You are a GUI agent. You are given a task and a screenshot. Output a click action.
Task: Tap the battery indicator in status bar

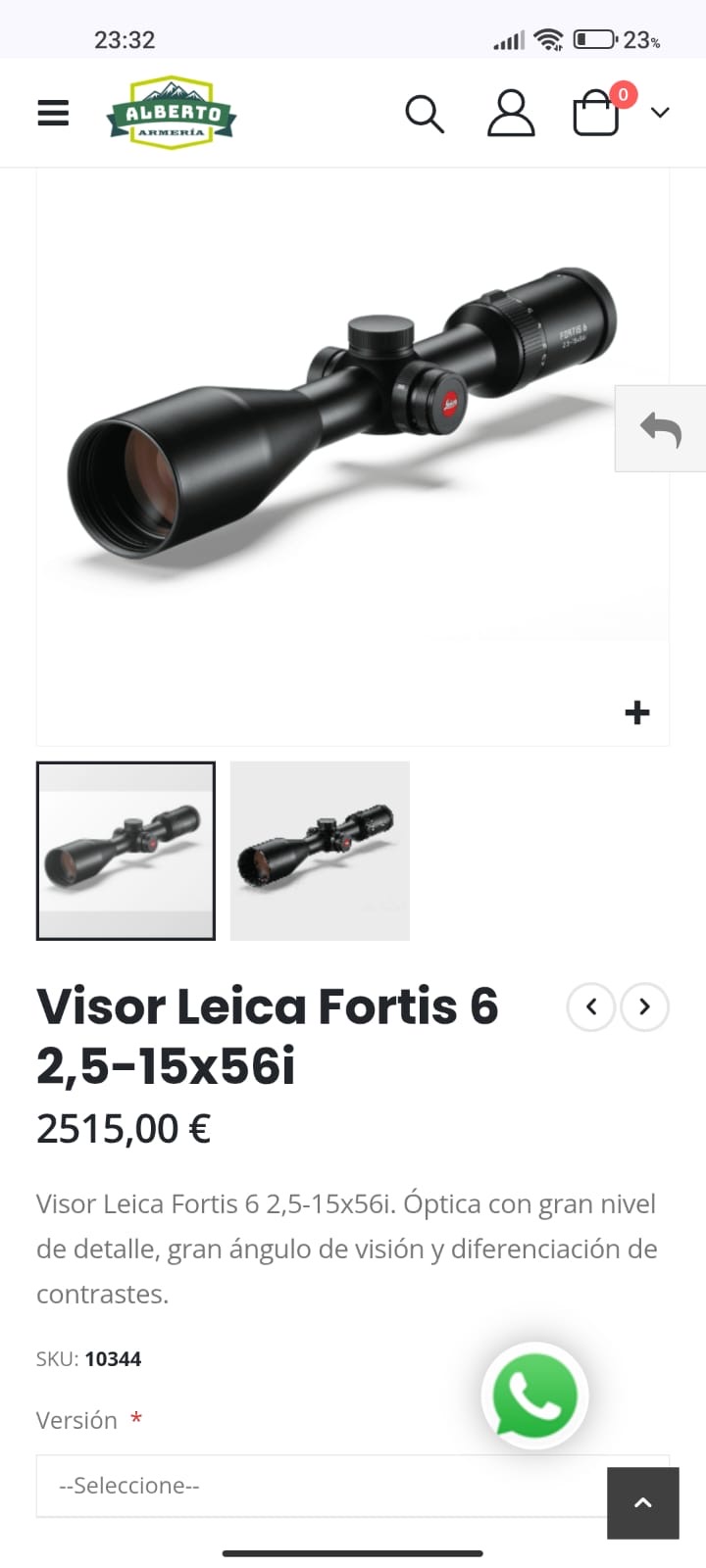pos(594,39)
